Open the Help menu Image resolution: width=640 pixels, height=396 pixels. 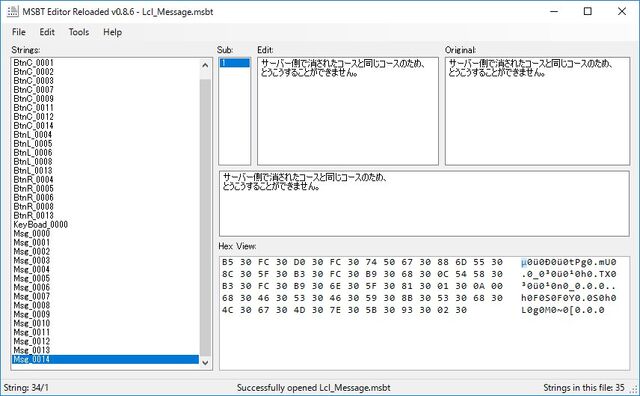tap(113, 32)
